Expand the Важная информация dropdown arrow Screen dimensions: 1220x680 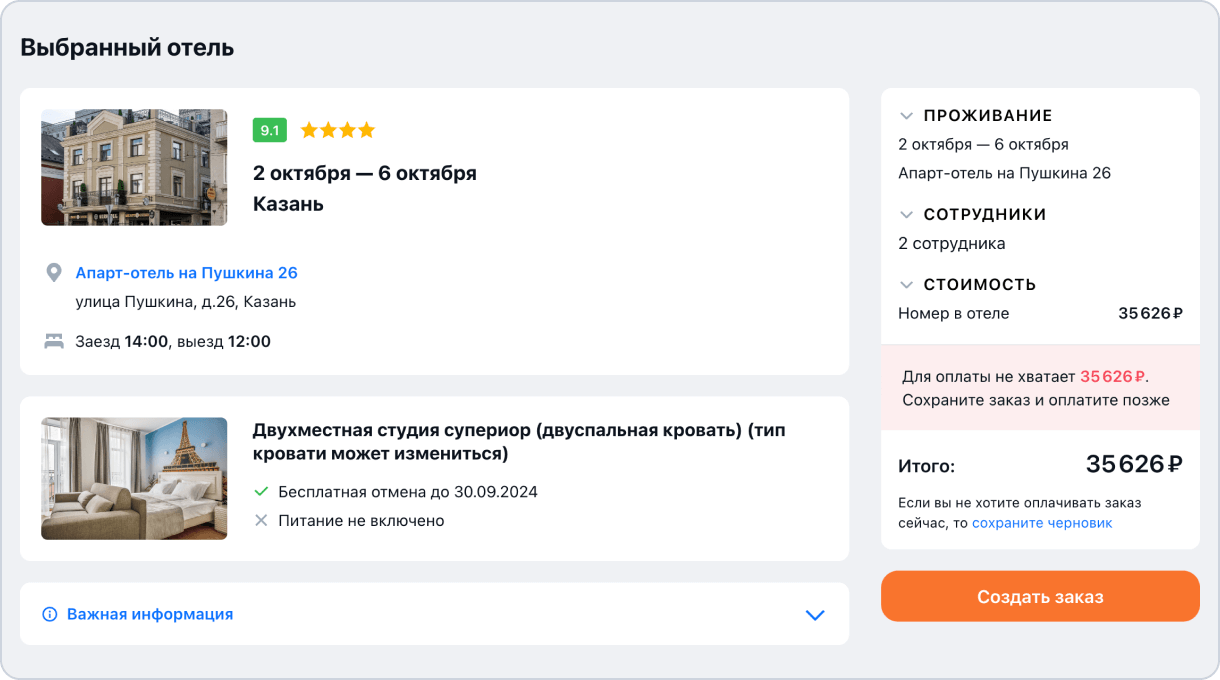point(815,615)
